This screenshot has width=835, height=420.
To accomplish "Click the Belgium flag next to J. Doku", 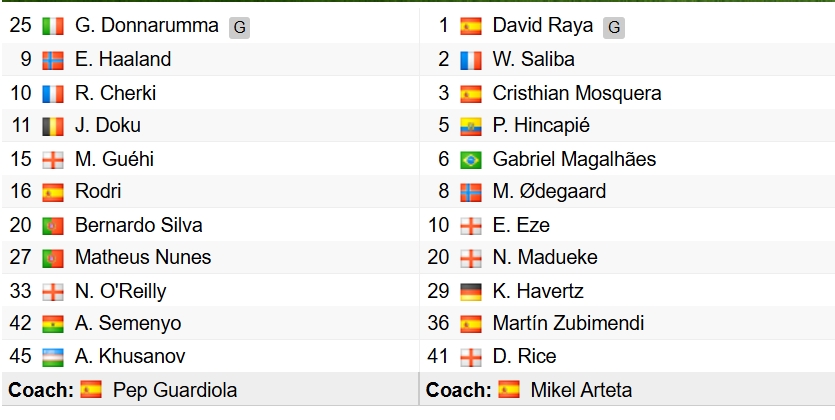I will coord(53,126).
